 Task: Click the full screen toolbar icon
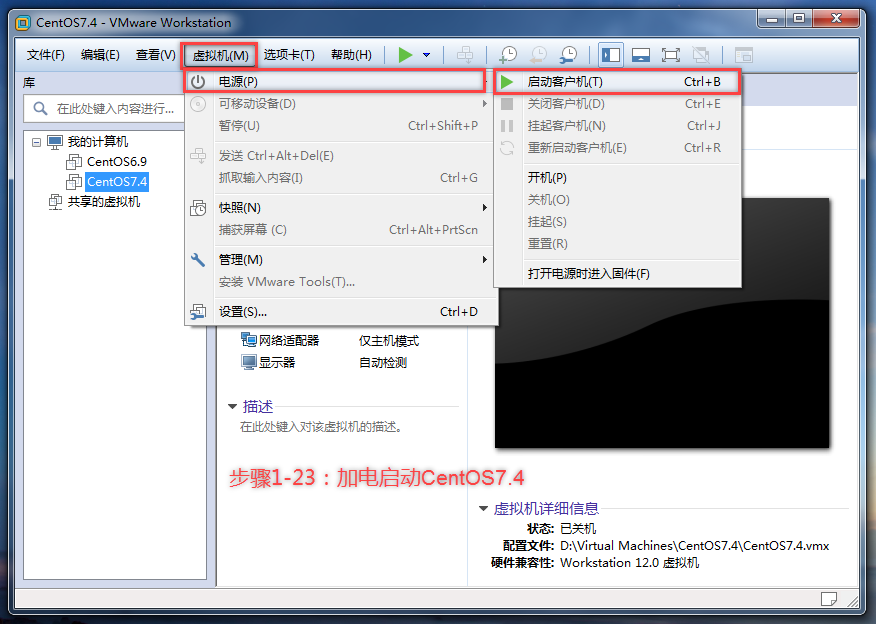pyautogui.click(x=670, y=55)
